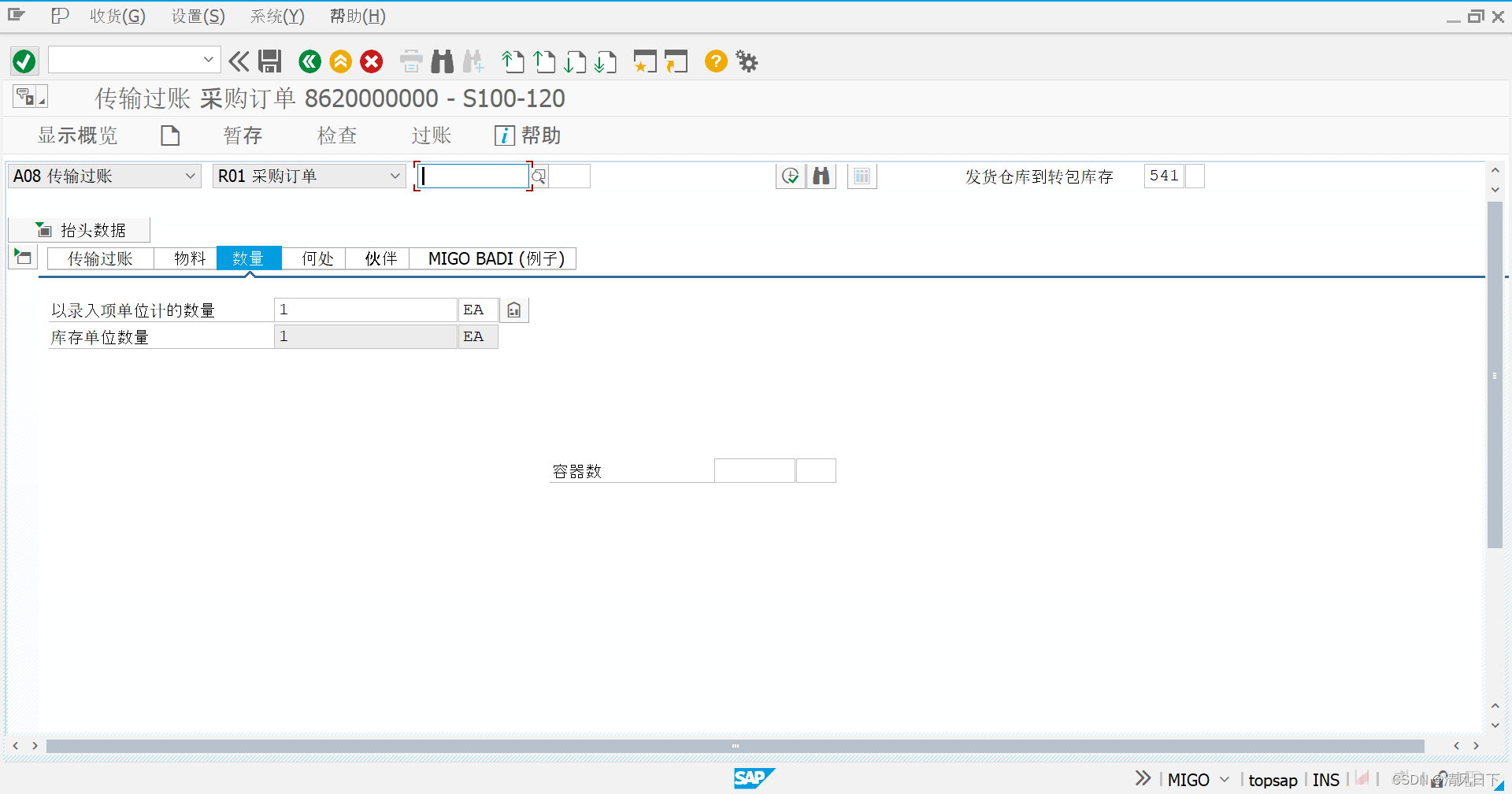Screen dimensions: 1512x794
Task: Click the topsap system text in status bar
Action: tap(1273, 780)
